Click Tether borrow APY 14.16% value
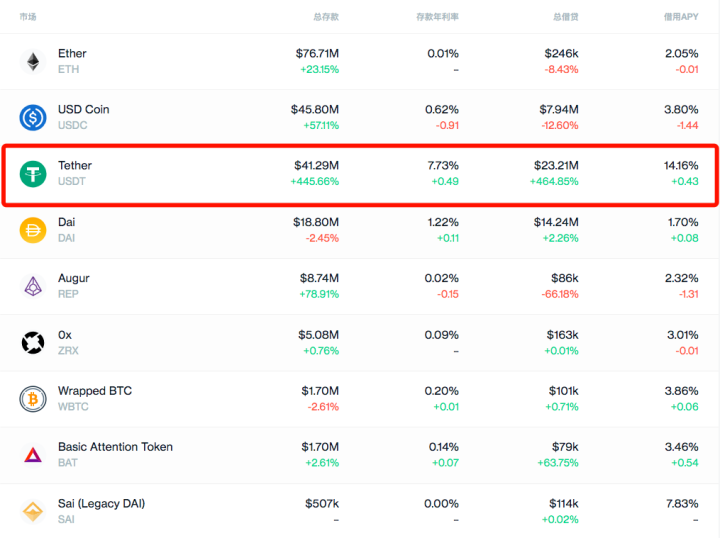This screenshot has height=538, width=720. coord(681,165)
